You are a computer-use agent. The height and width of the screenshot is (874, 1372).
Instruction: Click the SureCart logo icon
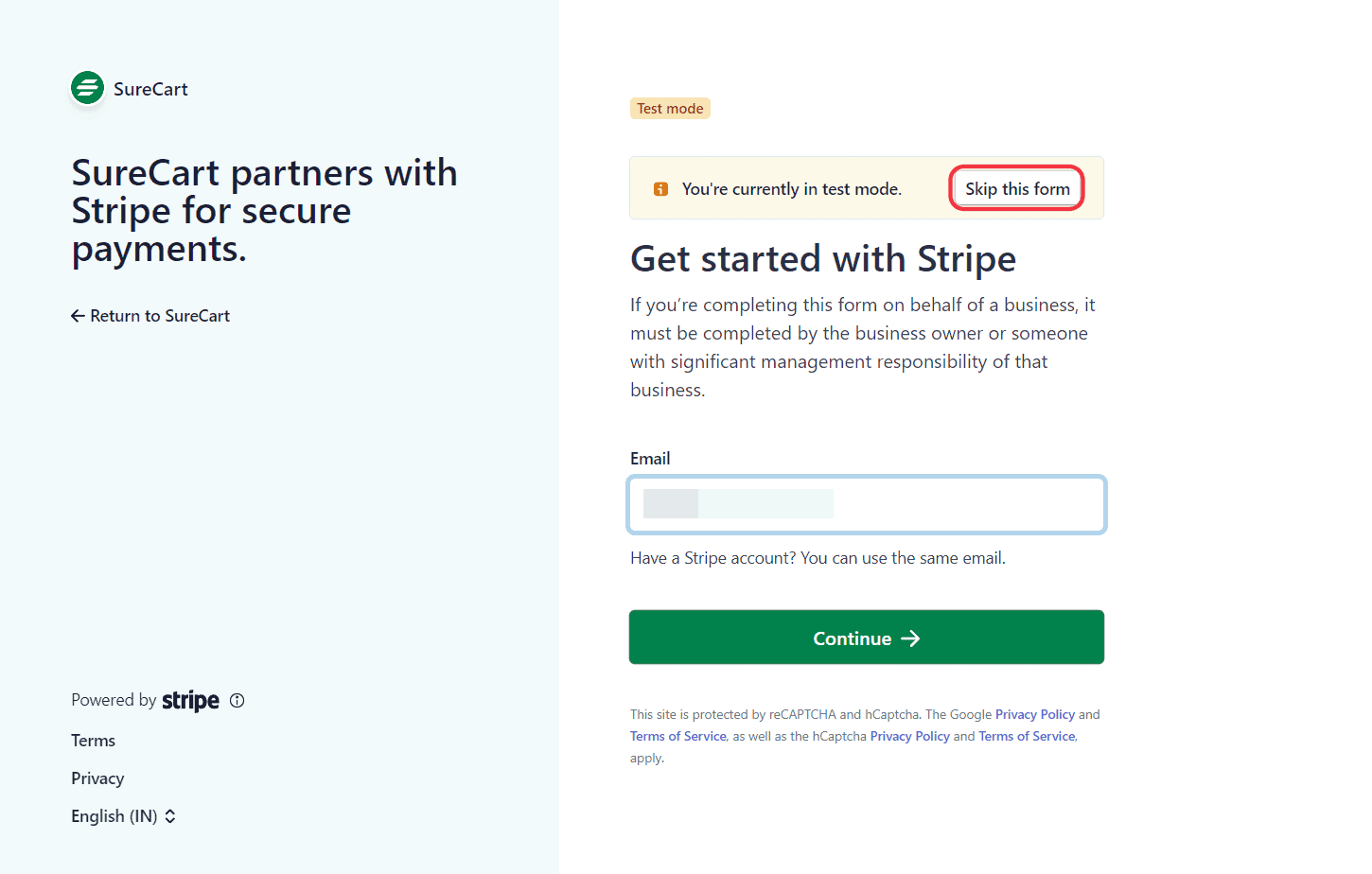[x=87, y=87]
